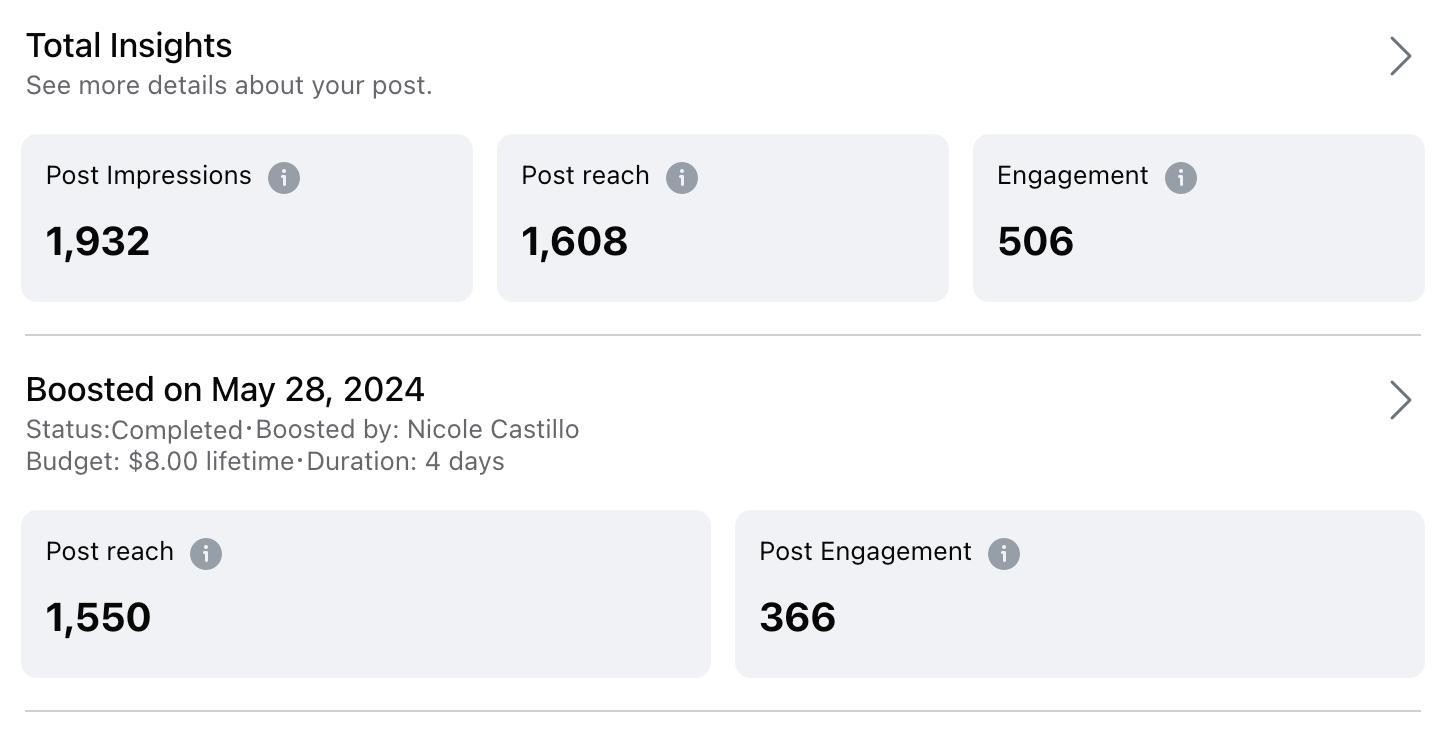Click the Duration: 4 days text
This screenshot has height=738, width=1454.
pyautogui.click(x=405, y=462)
